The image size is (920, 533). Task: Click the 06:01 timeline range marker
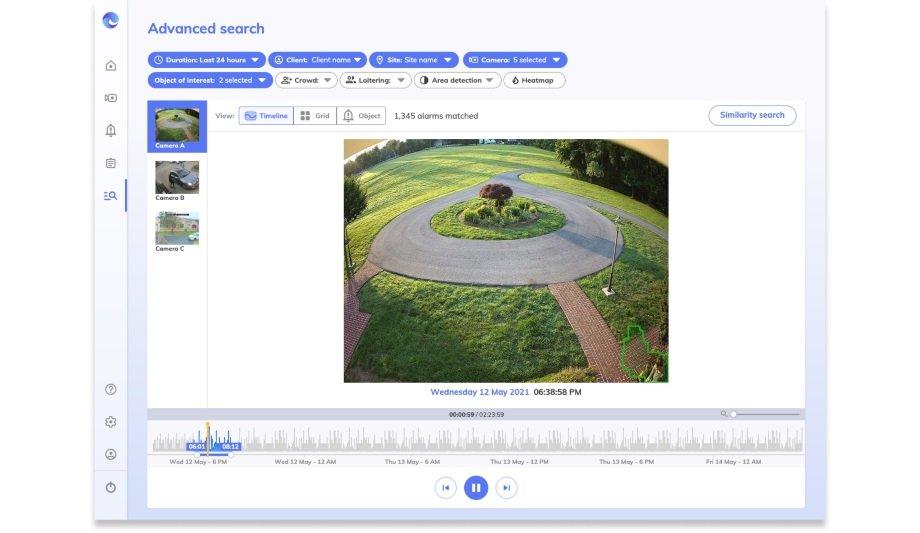(197, 447)
